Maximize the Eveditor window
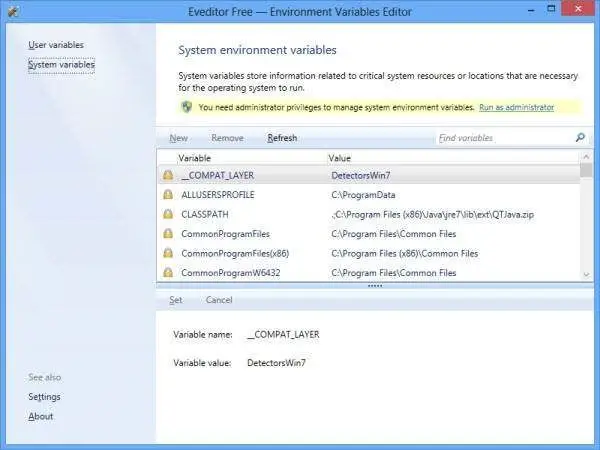Viewport: 600px width, 450px height. coord(551,9)
